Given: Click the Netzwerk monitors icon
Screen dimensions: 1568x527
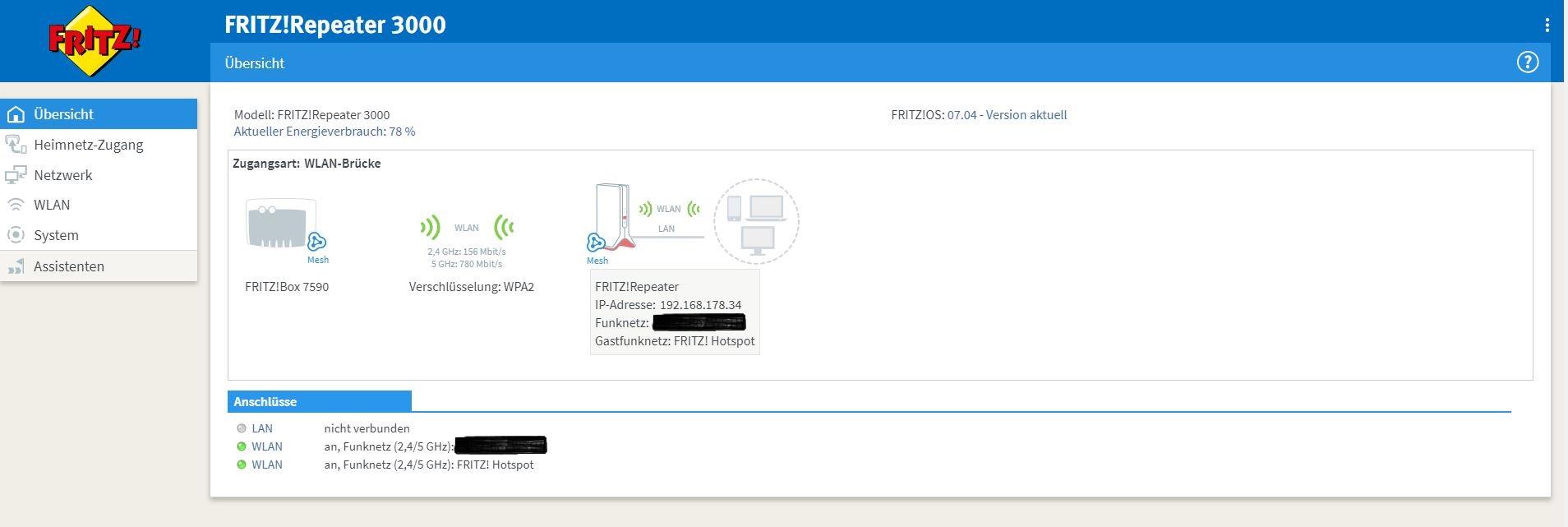Looking at the screenshot, I should point(16,175).
